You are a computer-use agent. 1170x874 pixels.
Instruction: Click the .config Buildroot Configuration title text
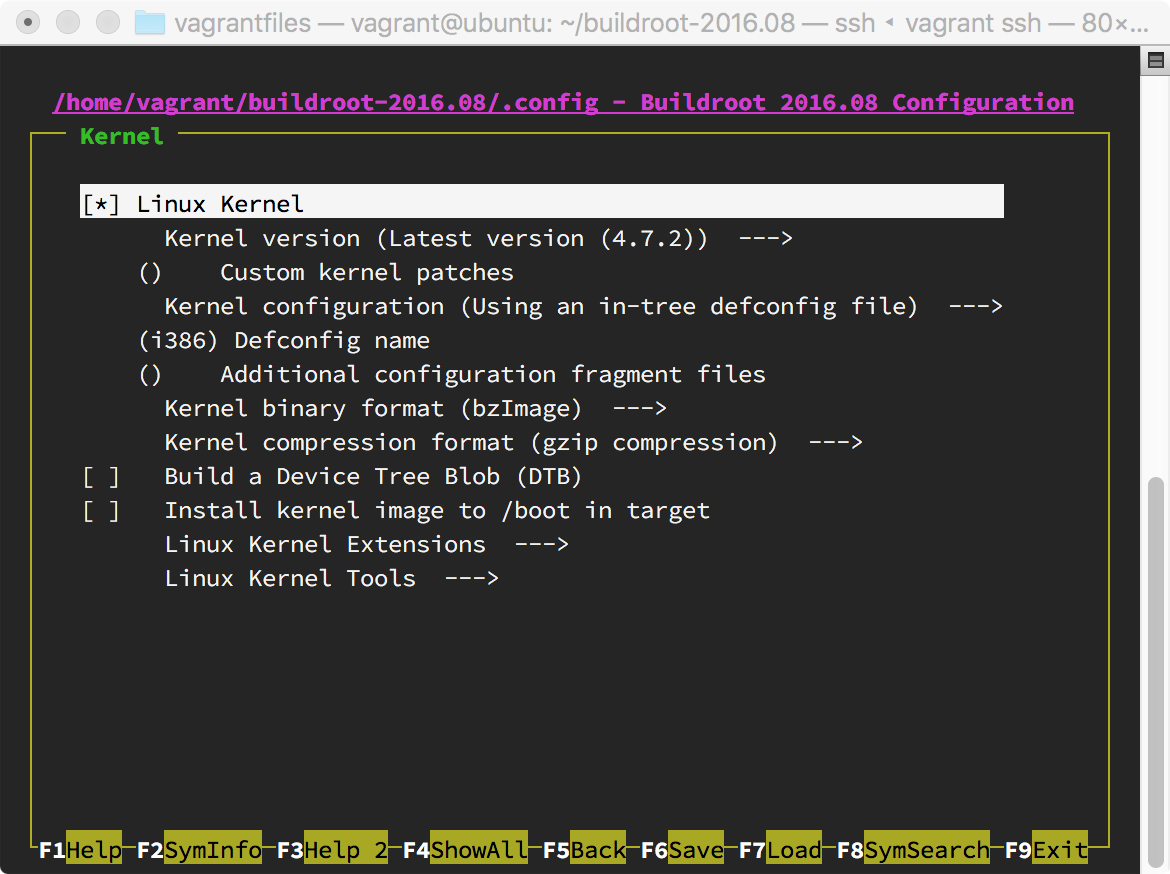click(563, 102)
